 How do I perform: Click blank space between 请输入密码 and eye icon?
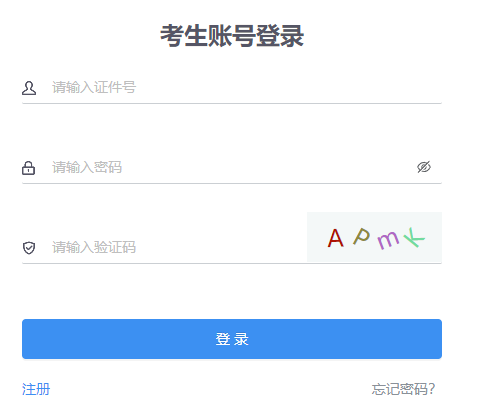click(267, 167)
